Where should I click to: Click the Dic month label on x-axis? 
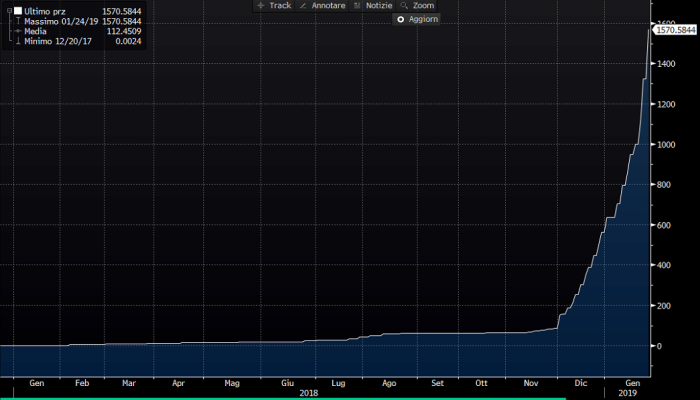(580, 383)
